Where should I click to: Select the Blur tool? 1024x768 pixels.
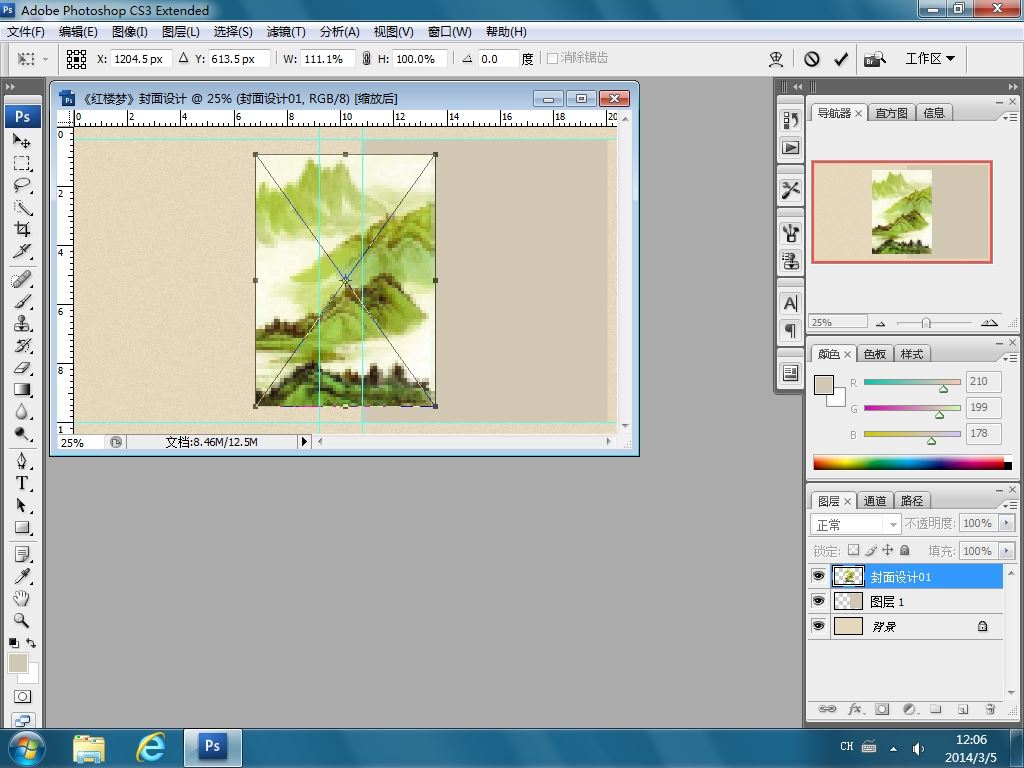coord(22,412)
